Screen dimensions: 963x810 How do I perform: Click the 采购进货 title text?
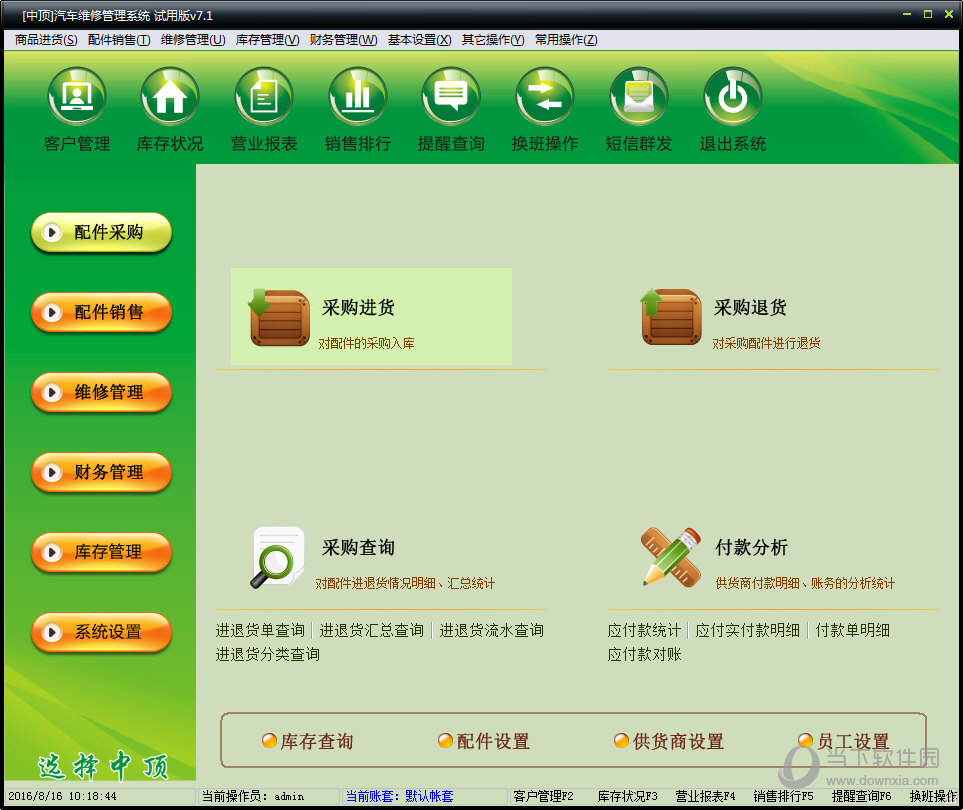pyautogui.click(x=359, y=307)
